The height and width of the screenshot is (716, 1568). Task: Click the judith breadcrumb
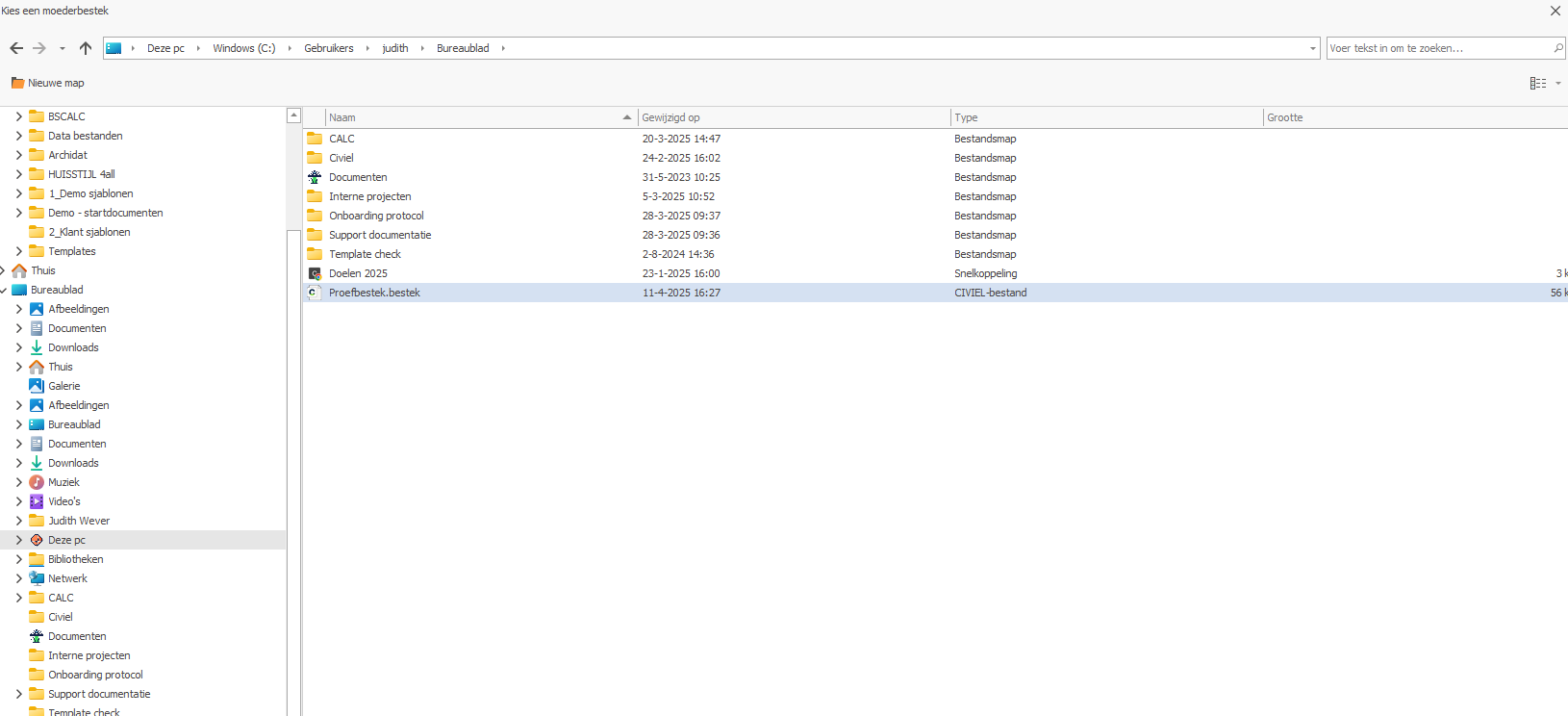click(395, 48)
